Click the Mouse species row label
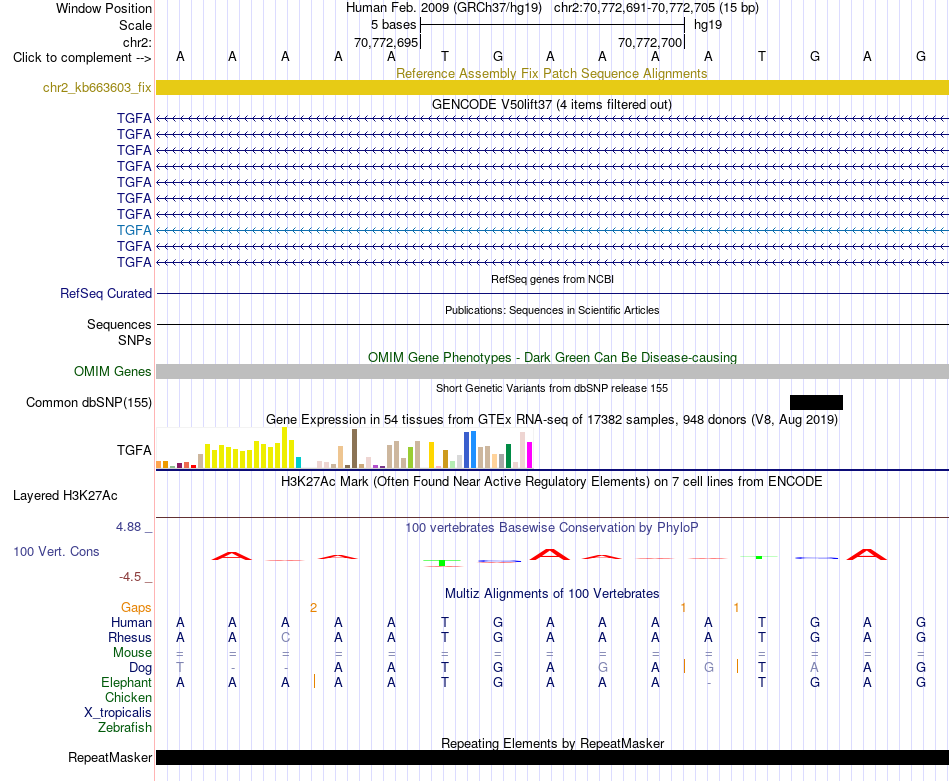950x781 pixels. tap(132, 653)
